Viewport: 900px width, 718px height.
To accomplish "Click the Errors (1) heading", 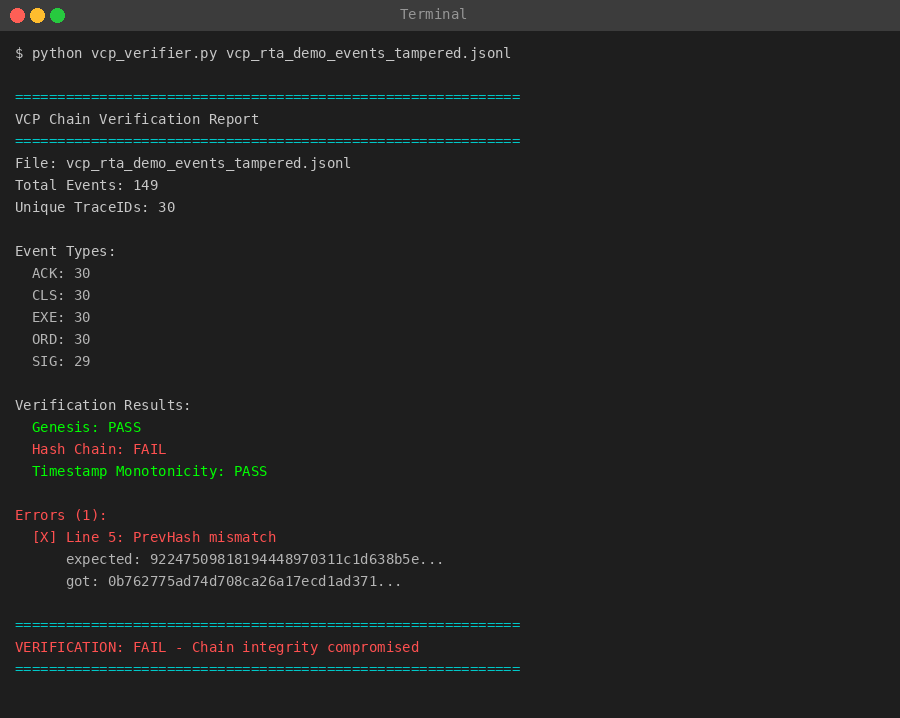I will (61, 515).
